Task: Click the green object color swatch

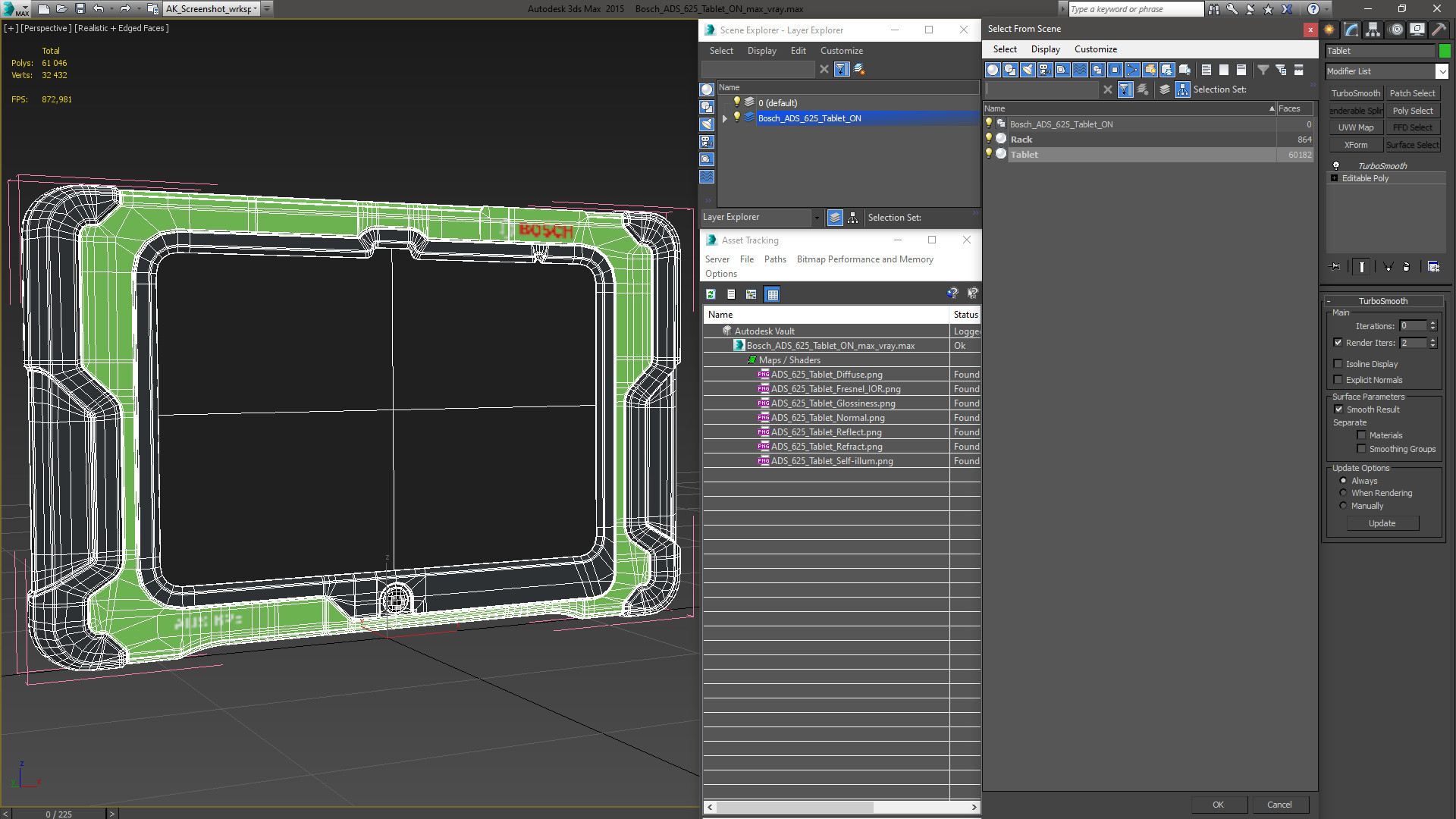Action: click(1445, 51)
